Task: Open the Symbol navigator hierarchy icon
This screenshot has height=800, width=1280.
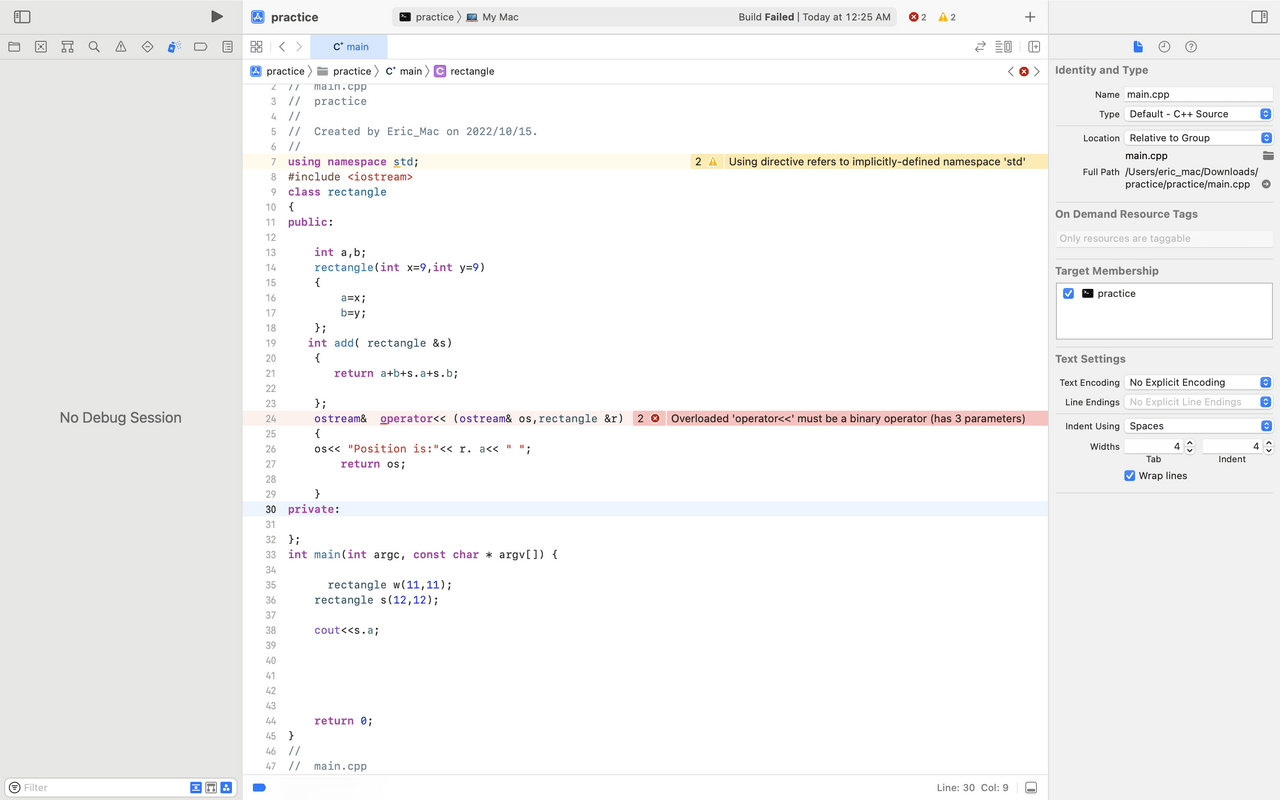Action: (x=67, y=47)
